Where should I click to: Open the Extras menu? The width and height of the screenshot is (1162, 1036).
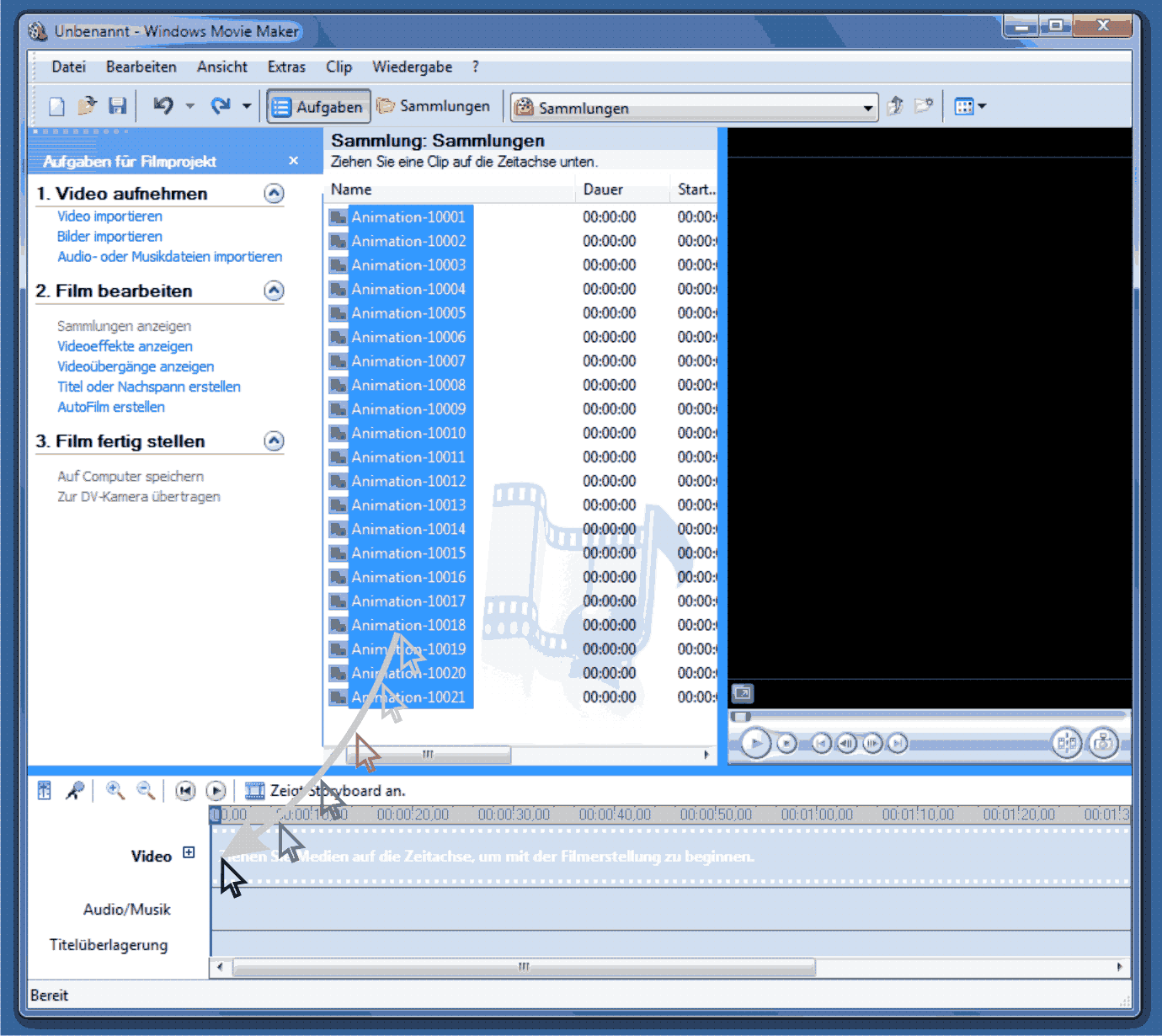point(286,67)
